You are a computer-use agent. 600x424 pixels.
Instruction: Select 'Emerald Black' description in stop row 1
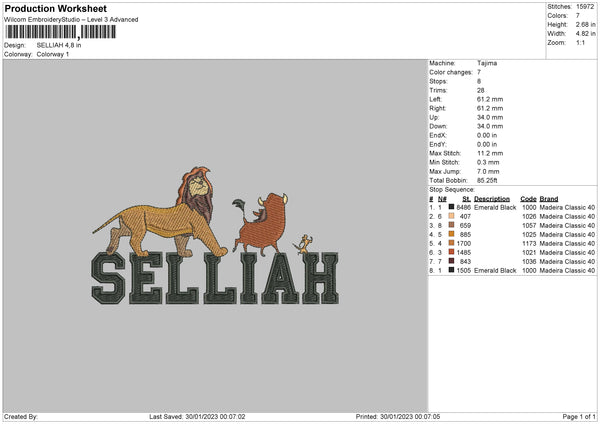(495, 207)
